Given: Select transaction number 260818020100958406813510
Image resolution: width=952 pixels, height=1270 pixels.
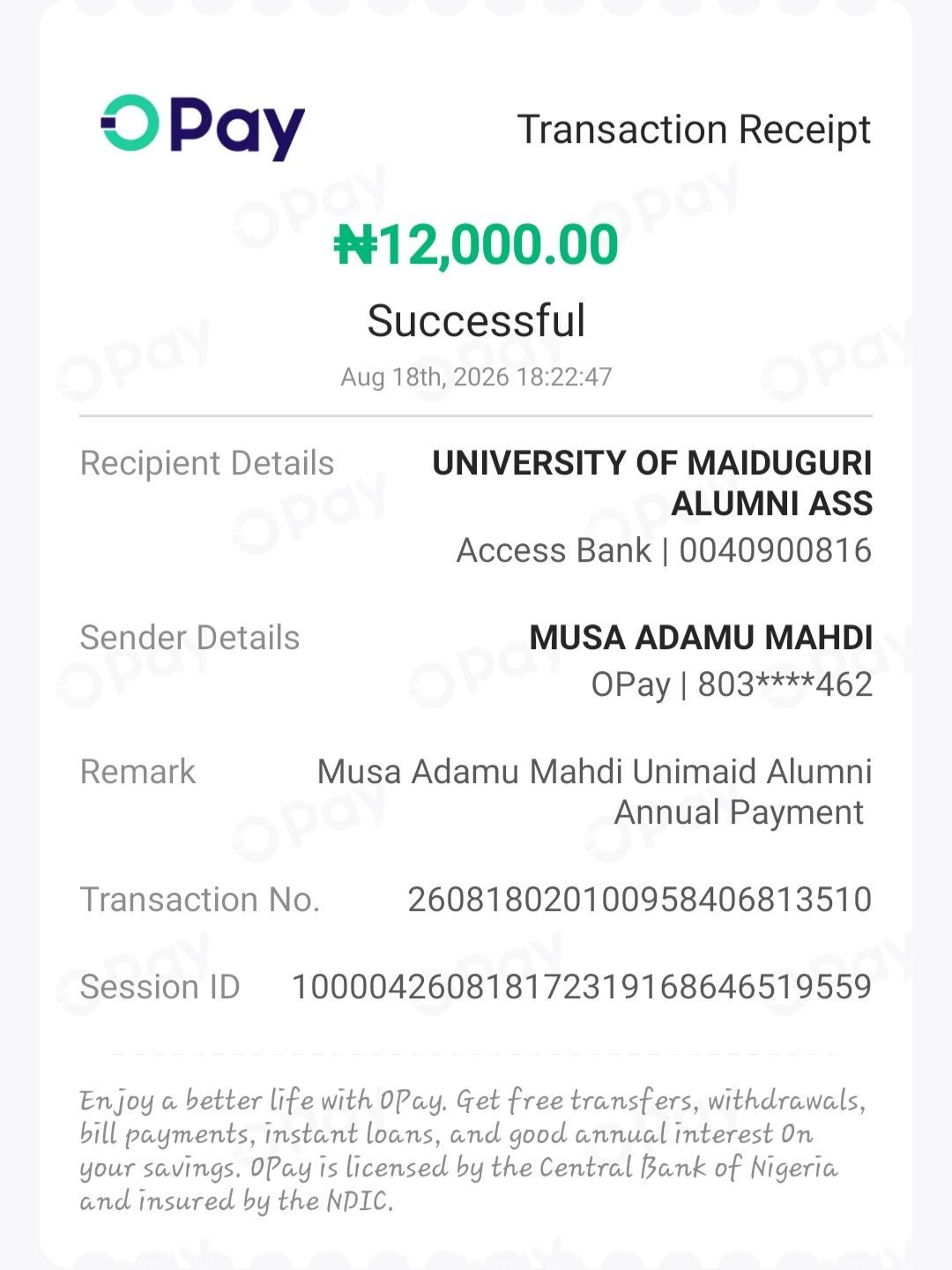Looking at the screenshot, I should [x=639, y=900].
